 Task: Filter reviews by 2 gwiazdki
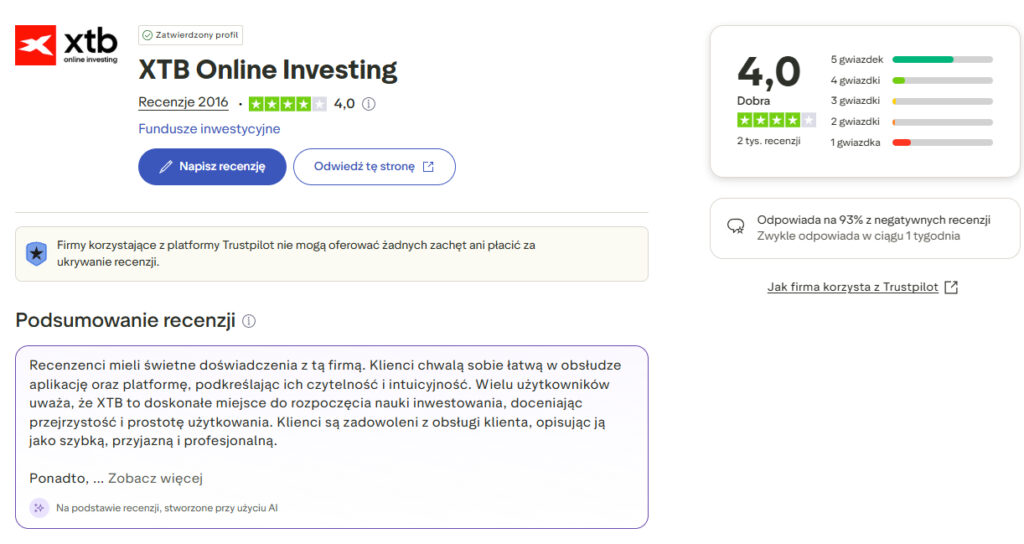click(x=911, y=121)
